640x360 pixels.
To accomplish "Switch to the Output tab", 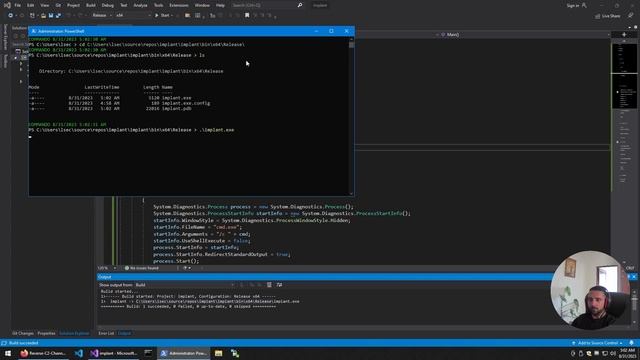I will click(x=124, y=333).
